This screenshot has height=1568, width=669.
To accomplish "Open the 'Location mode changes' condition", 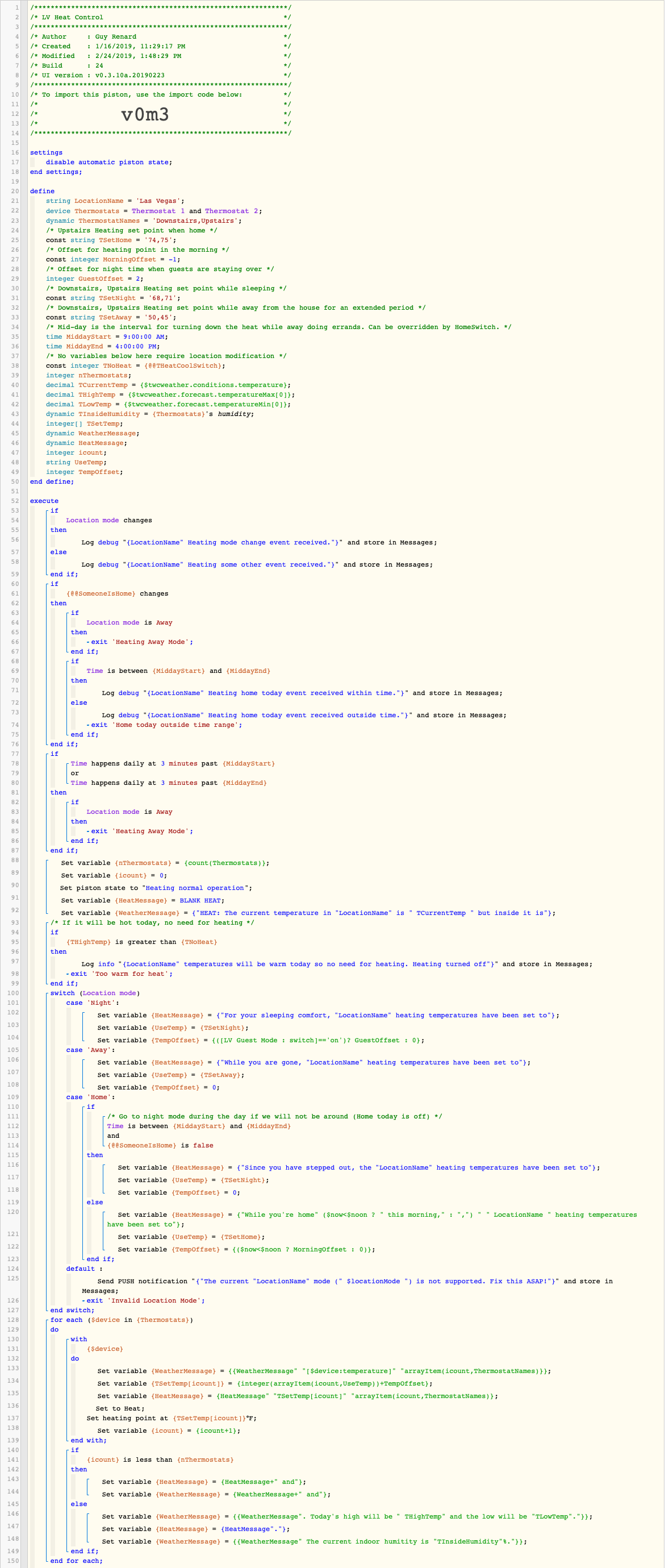I will coord(110,521).
